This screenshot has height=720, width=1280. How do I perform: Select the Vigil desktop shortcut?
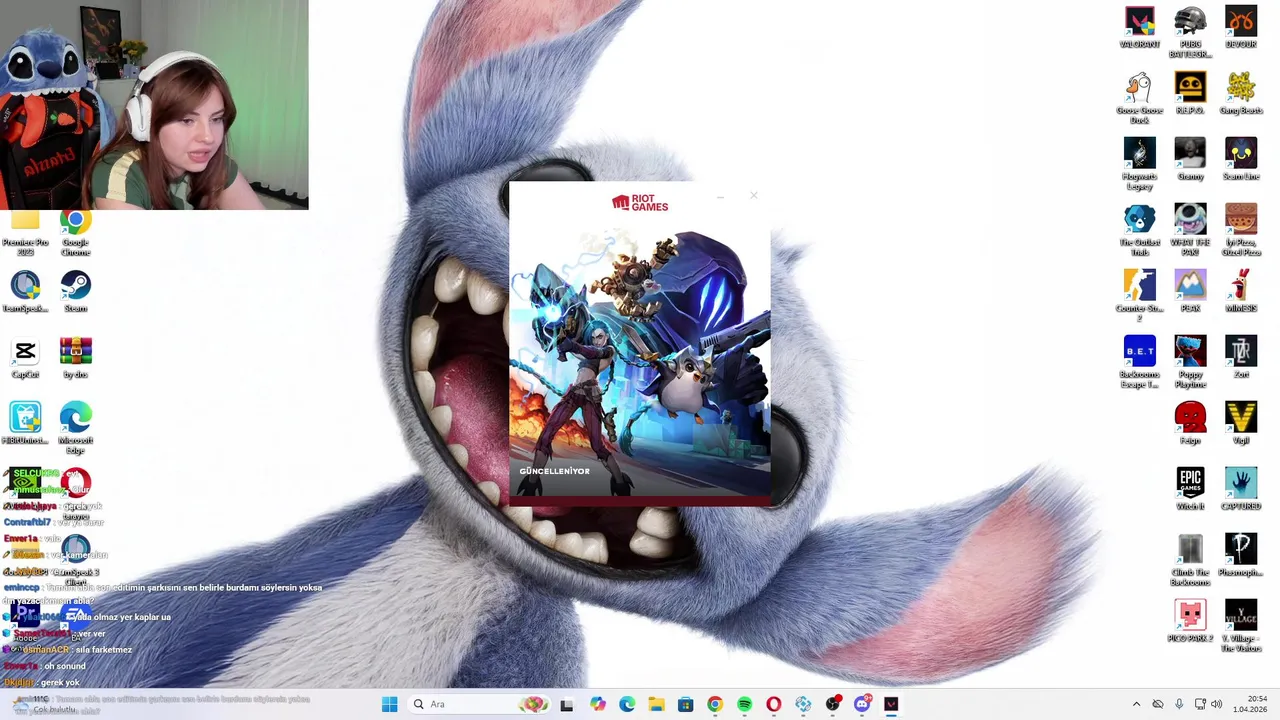point(1241,423)
